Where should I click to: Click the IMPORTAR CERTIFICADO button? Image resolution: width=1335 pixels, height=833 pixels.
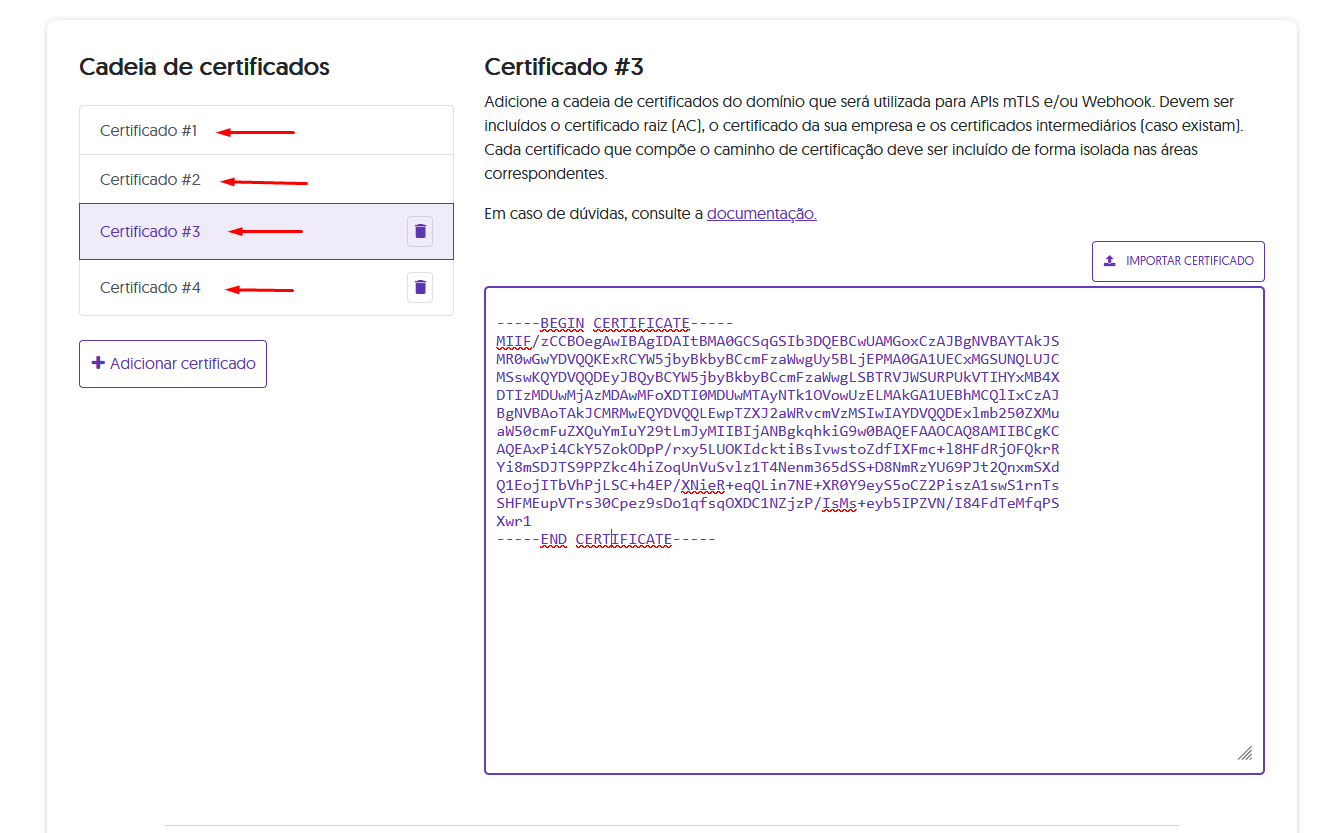[x=1178, y=261]
